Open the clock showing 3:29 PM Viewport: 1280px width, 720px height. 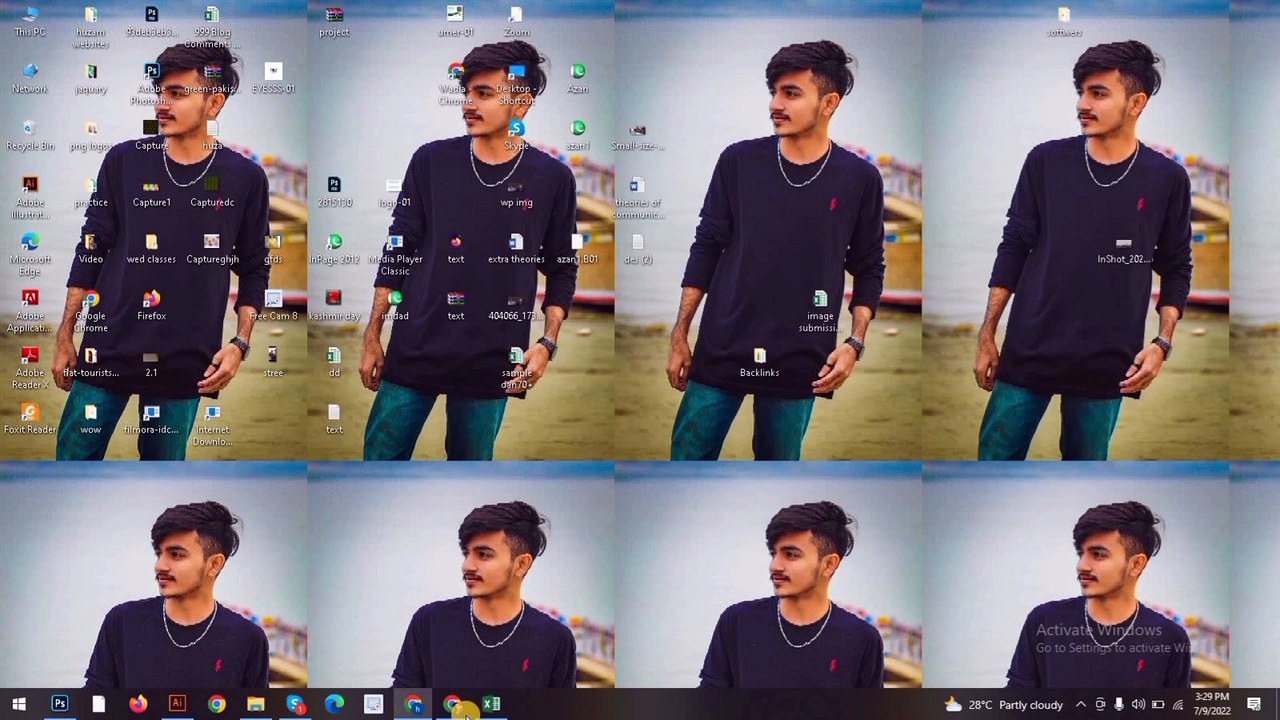pyautogui.click(x=1211, y=704)
